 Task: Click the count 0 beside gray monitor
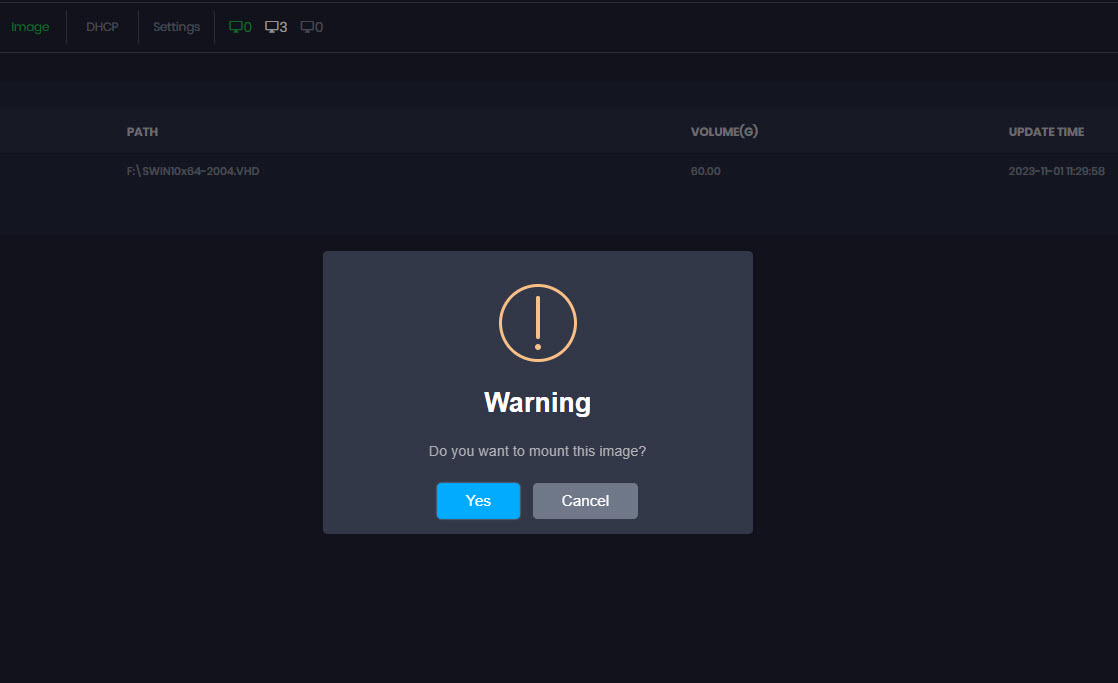(319, 27)
